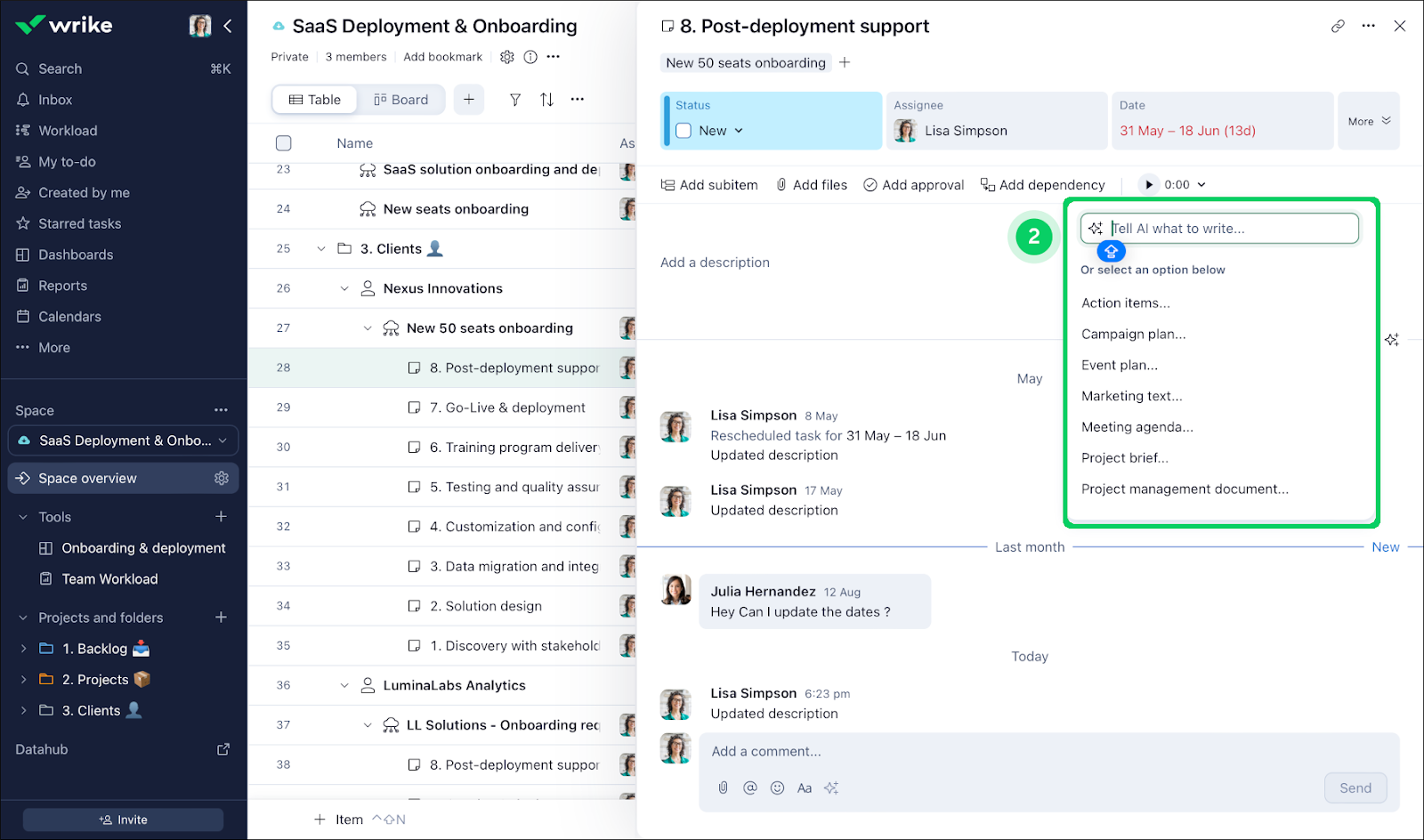1424x840 pixels.
Task: Click the filter icon in table toolbar
Action: tap(514, 100)
